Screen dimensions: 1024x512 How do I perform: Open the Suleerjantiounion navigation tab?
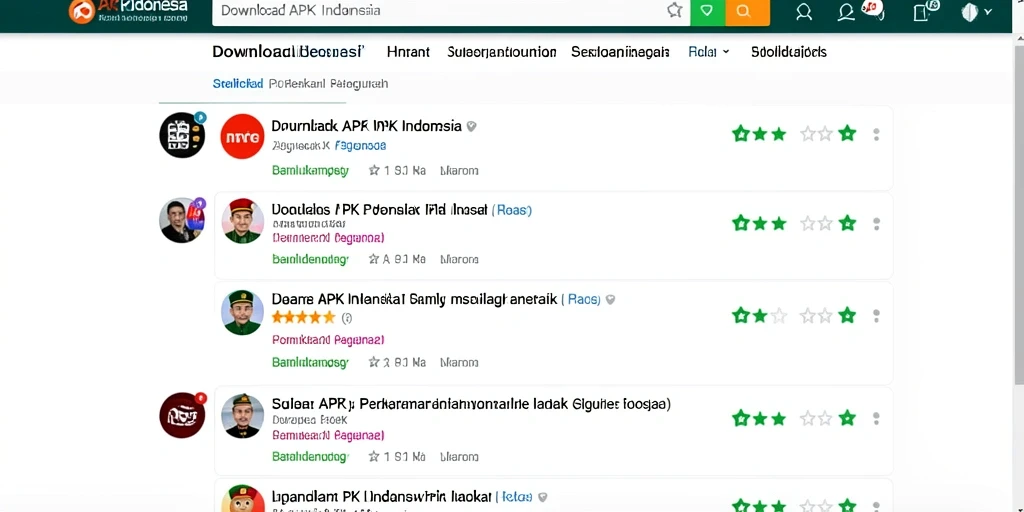tap(502, 52)
